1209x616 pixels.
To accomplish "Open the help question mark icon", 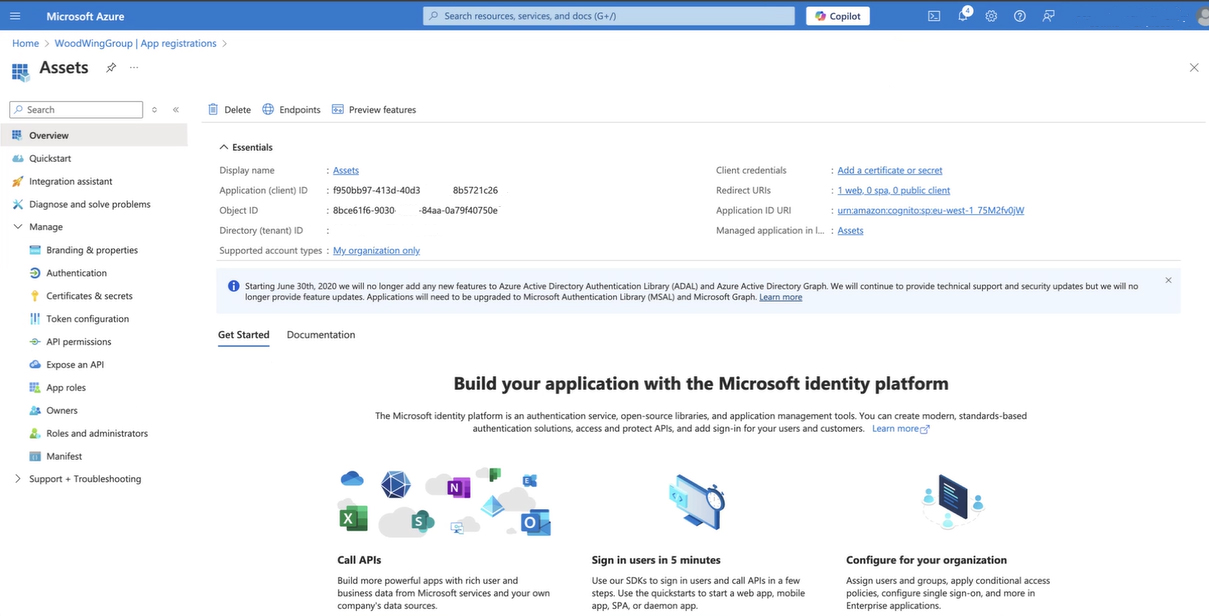I will [x=1020, y=16].
